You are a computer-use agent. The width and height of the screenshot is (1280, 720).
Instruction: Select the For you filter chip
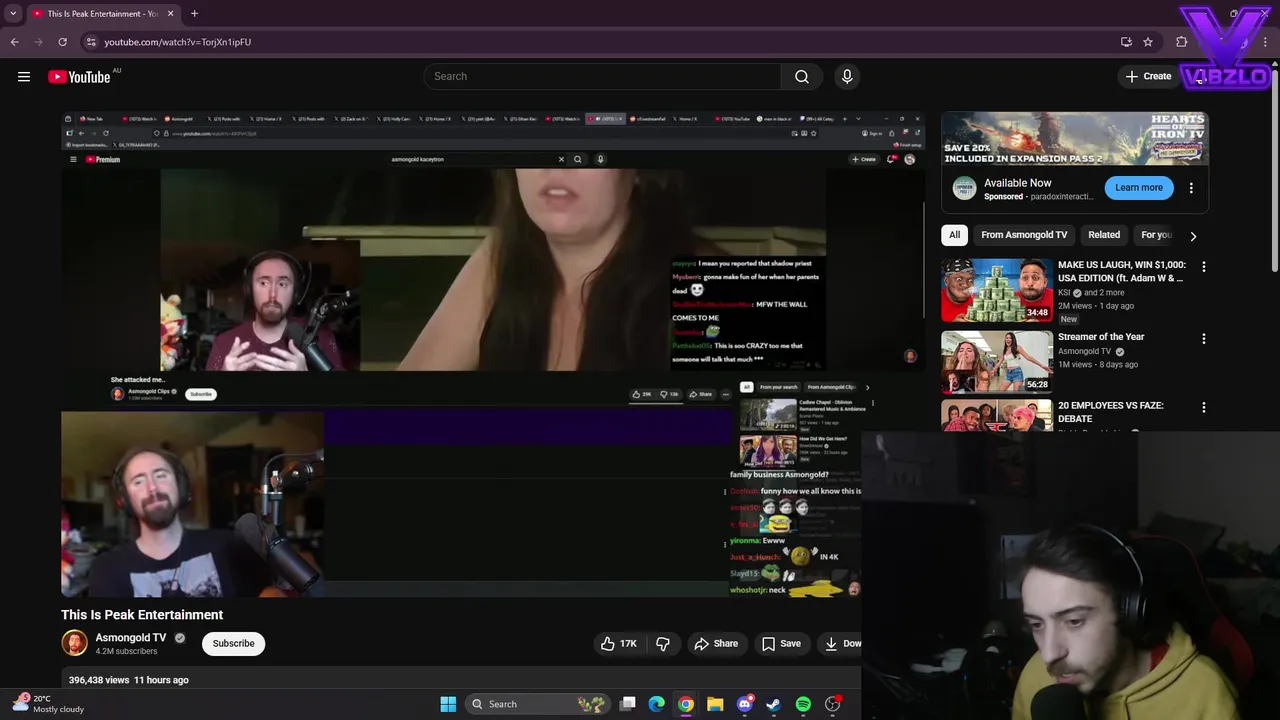click(x=1156, y=235)
